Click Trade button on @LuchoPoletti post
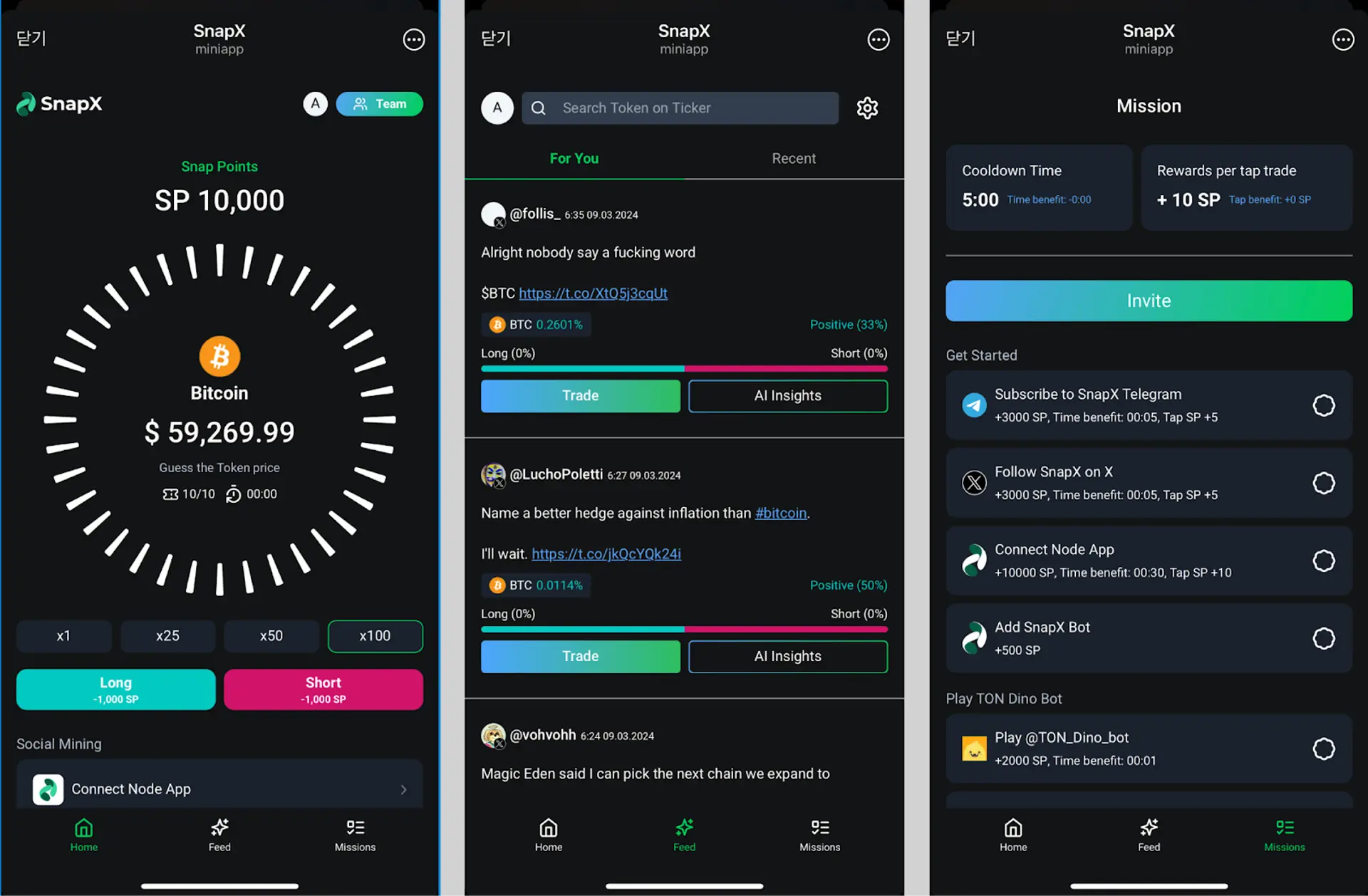Image resolution: width=1368 pixels, height=896 pixels. (579, 656)
